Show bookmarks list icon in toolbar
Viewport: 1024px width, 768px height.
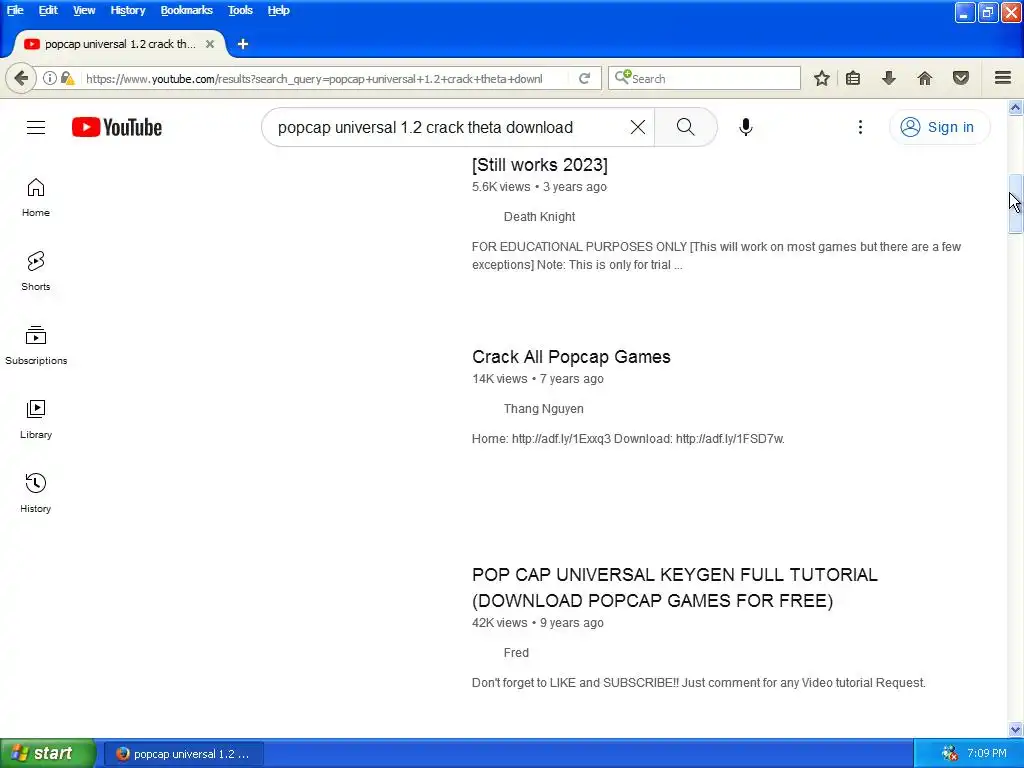853,78
